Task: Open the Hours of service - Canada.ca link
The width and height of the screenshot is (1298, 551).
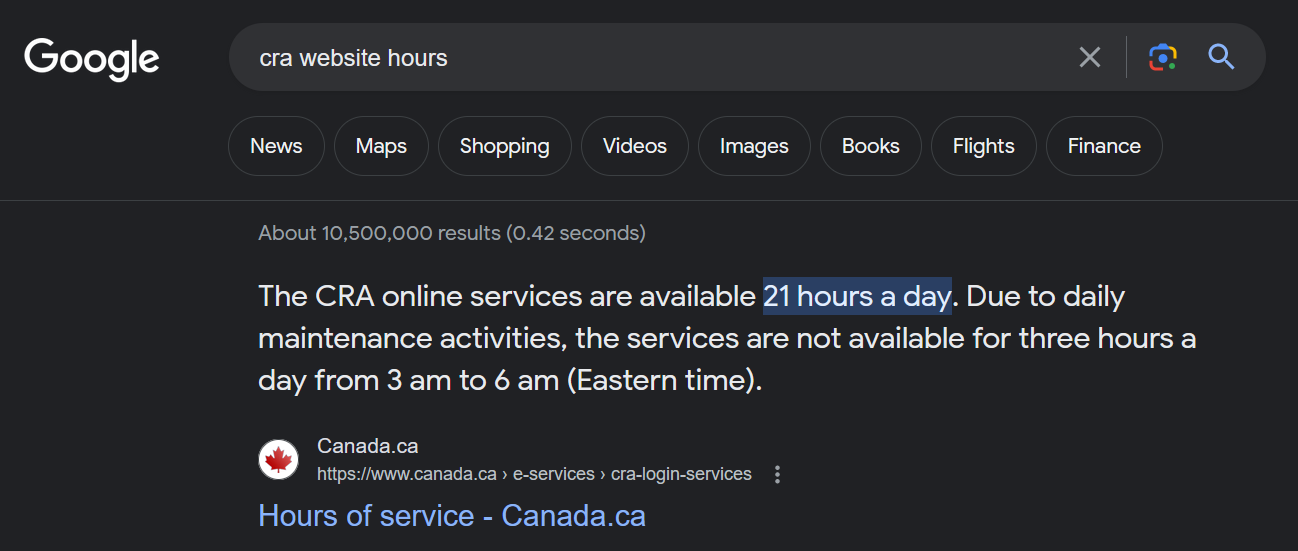Action: coord(452,516)
